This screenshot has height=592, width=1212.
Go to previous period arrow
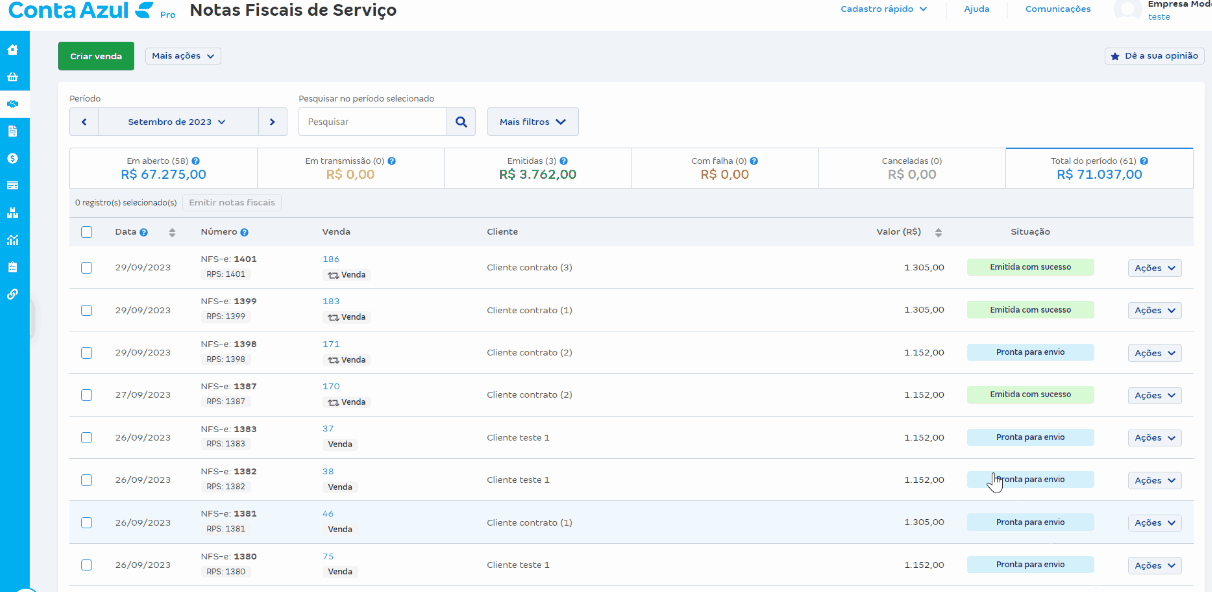pyautogui.click(x=84, y=122)
